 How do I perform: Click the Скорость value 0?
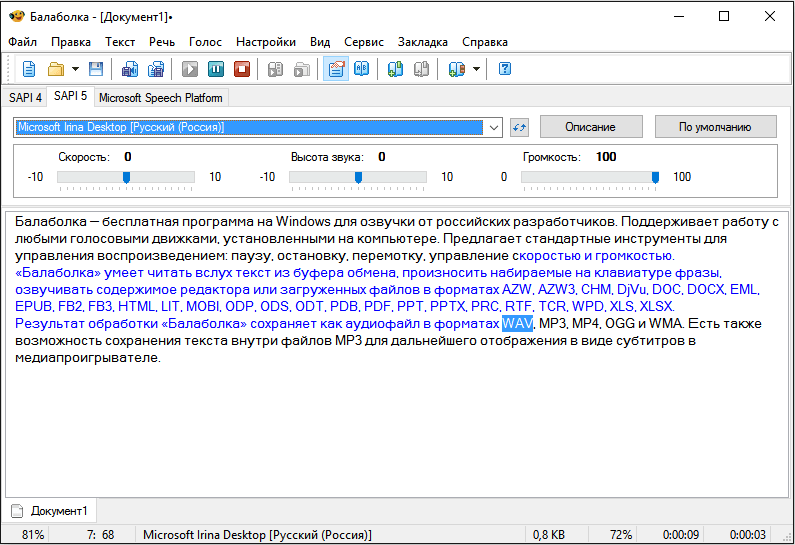click(x=128, y=157)
